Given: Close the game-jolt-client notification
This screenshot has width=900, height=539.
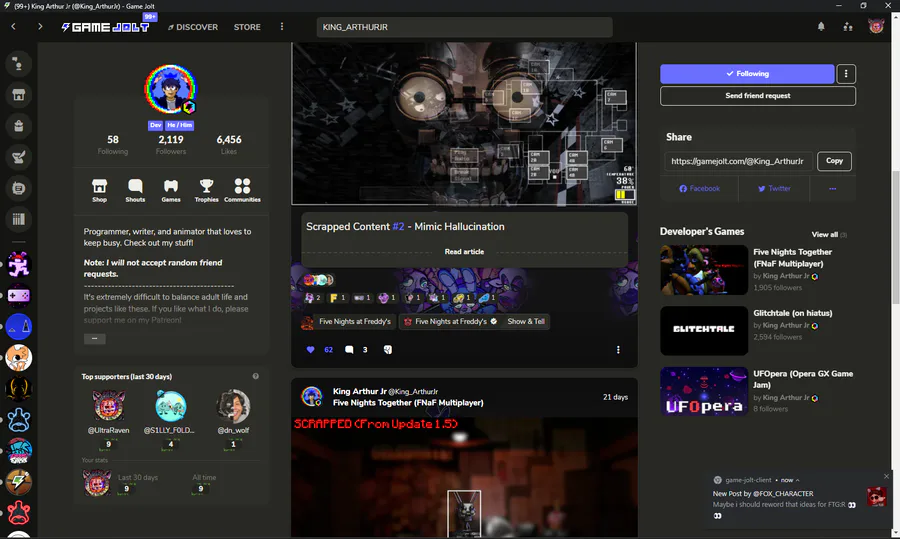Looking at the screenshot, I should tap(886, 476).
